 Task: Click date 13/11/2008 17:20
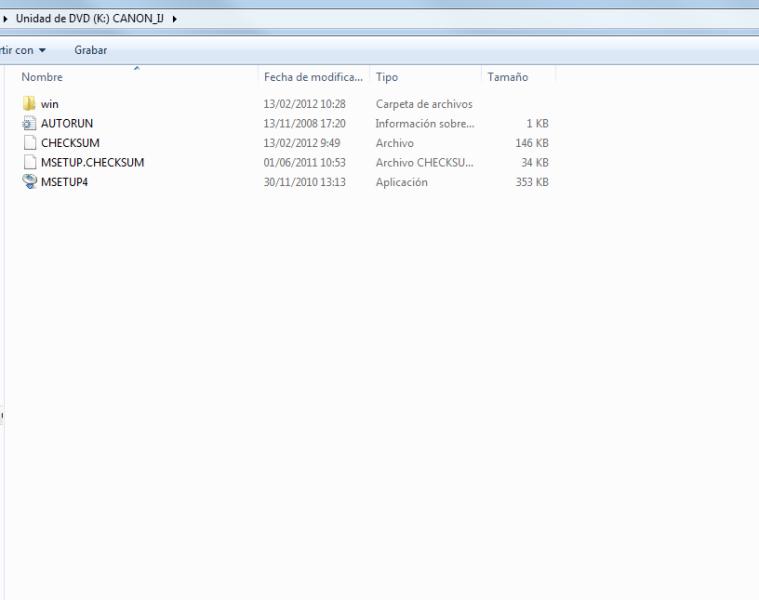tap(304, 123)
